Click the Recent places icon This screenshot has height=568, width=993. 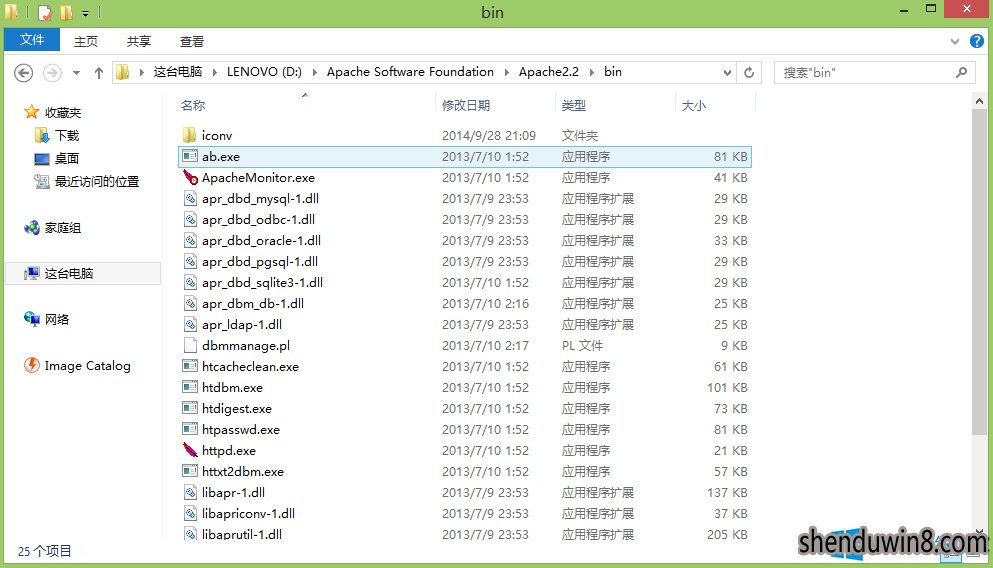42,181
